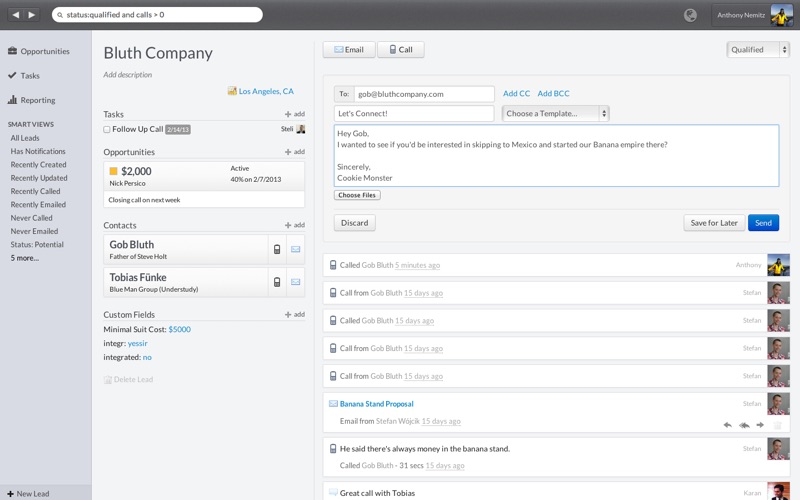Click the Opportunities briefcase icon
The height and width of the screenshot is (500, 800).
pos(12,51)
